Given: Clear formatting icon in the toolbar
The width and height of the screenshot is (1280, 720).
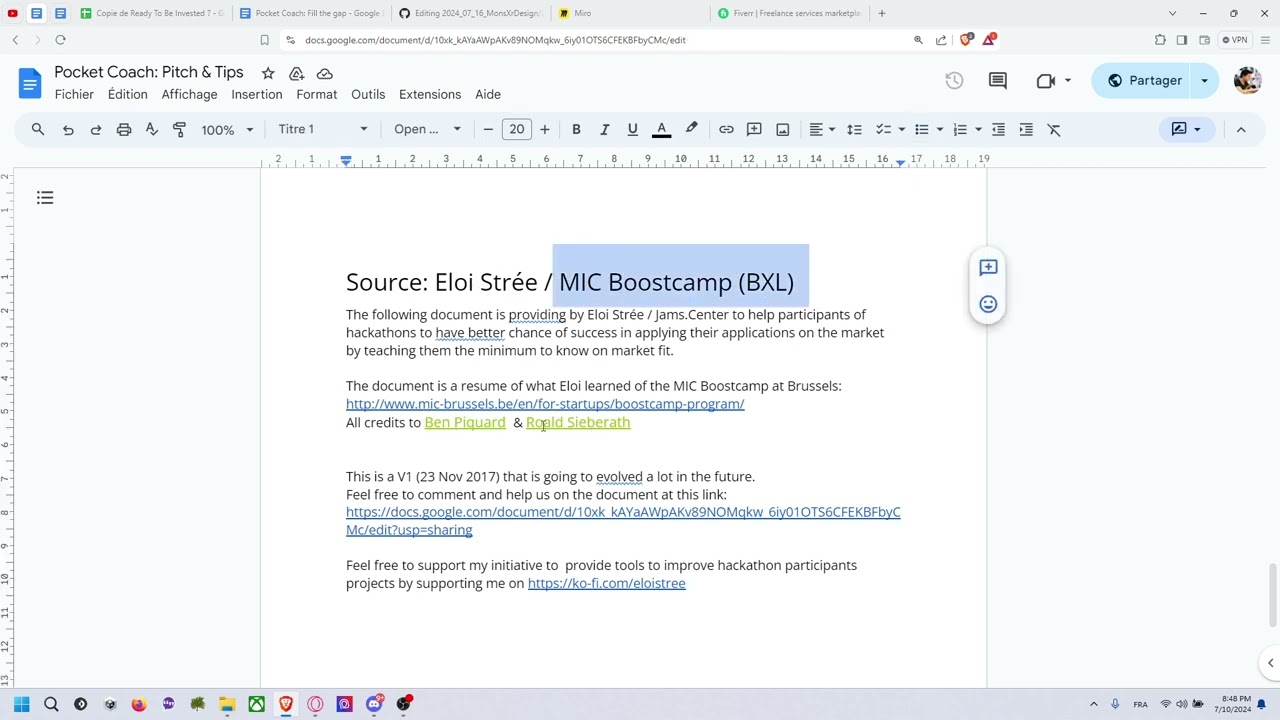Looking at the screenshot, I should tap(1054, 129).
